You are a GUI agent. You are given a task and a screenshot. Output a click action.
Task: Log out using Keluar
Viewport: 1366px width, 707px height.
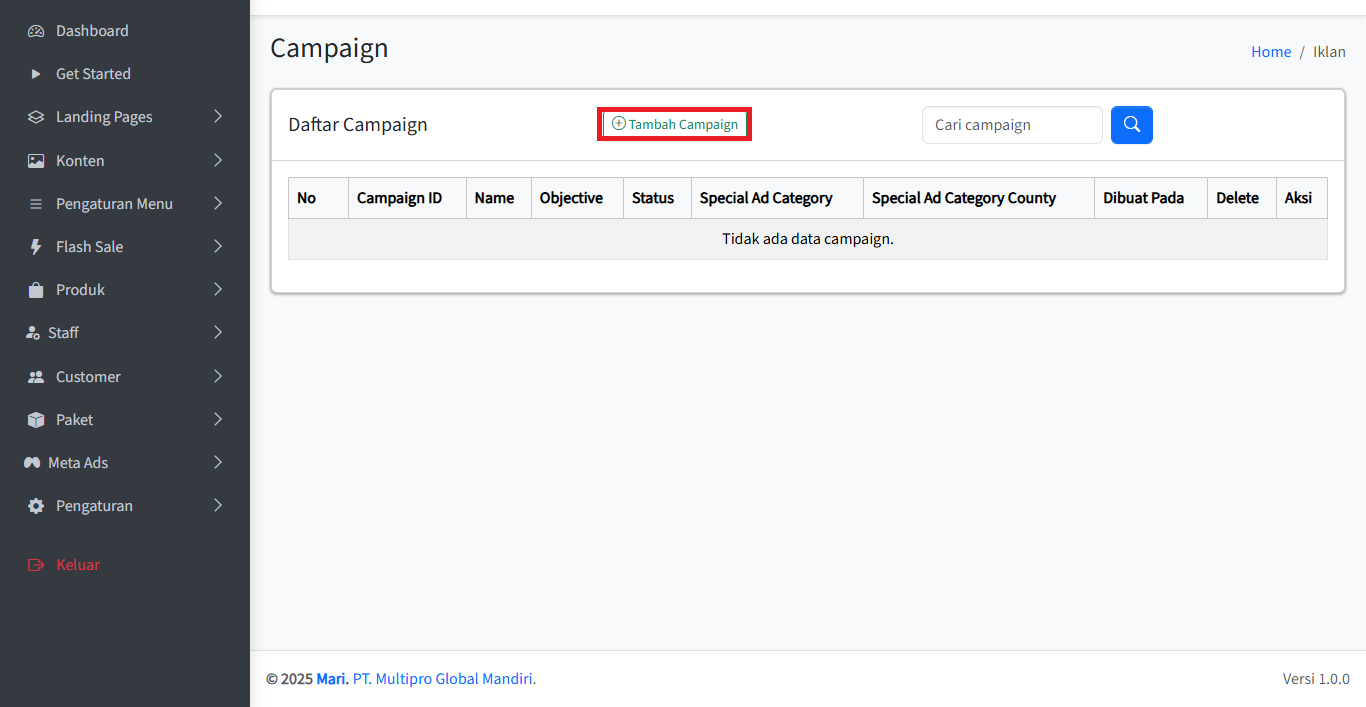77,565
